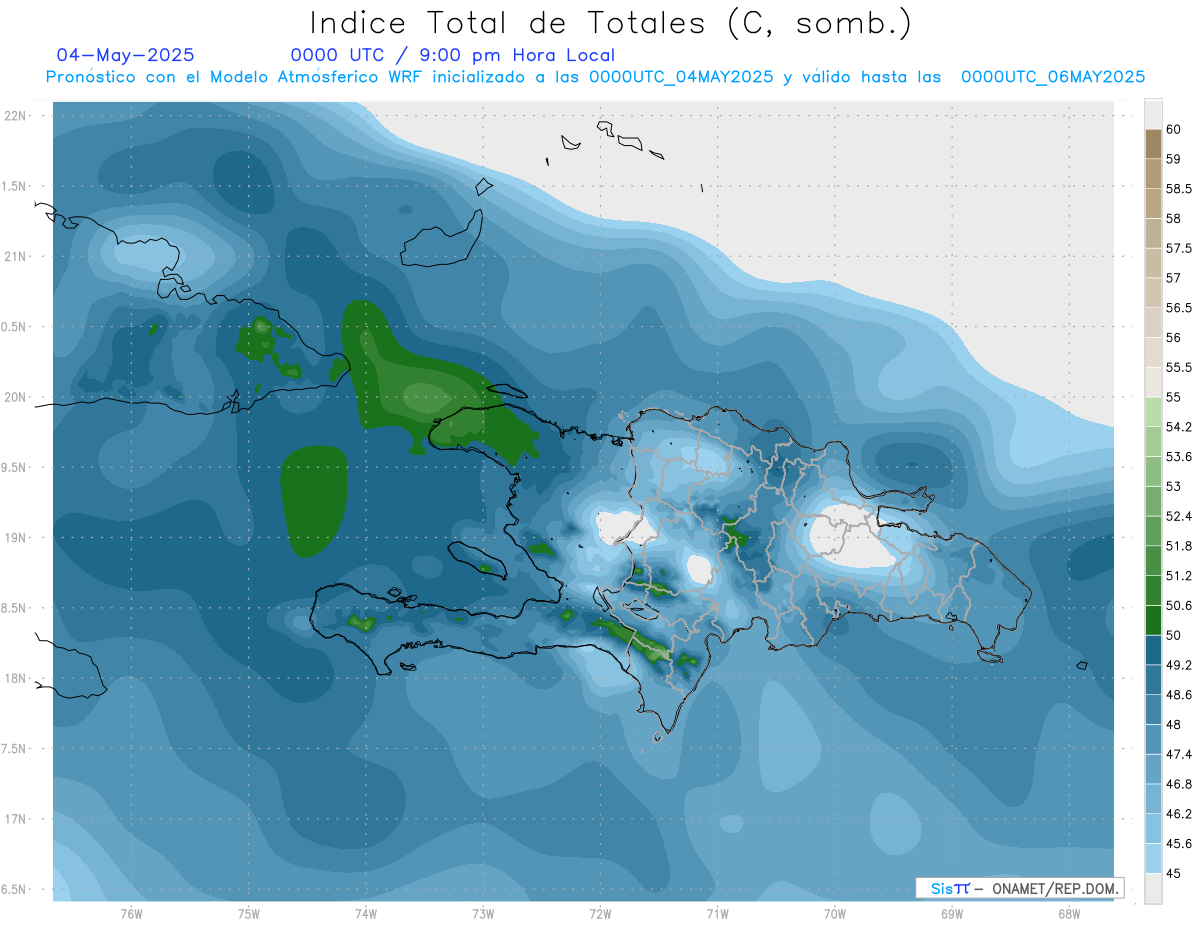Screen dimensions: 1200x927
Task: Click the longitude label '76W'
Action: (131, 913)
